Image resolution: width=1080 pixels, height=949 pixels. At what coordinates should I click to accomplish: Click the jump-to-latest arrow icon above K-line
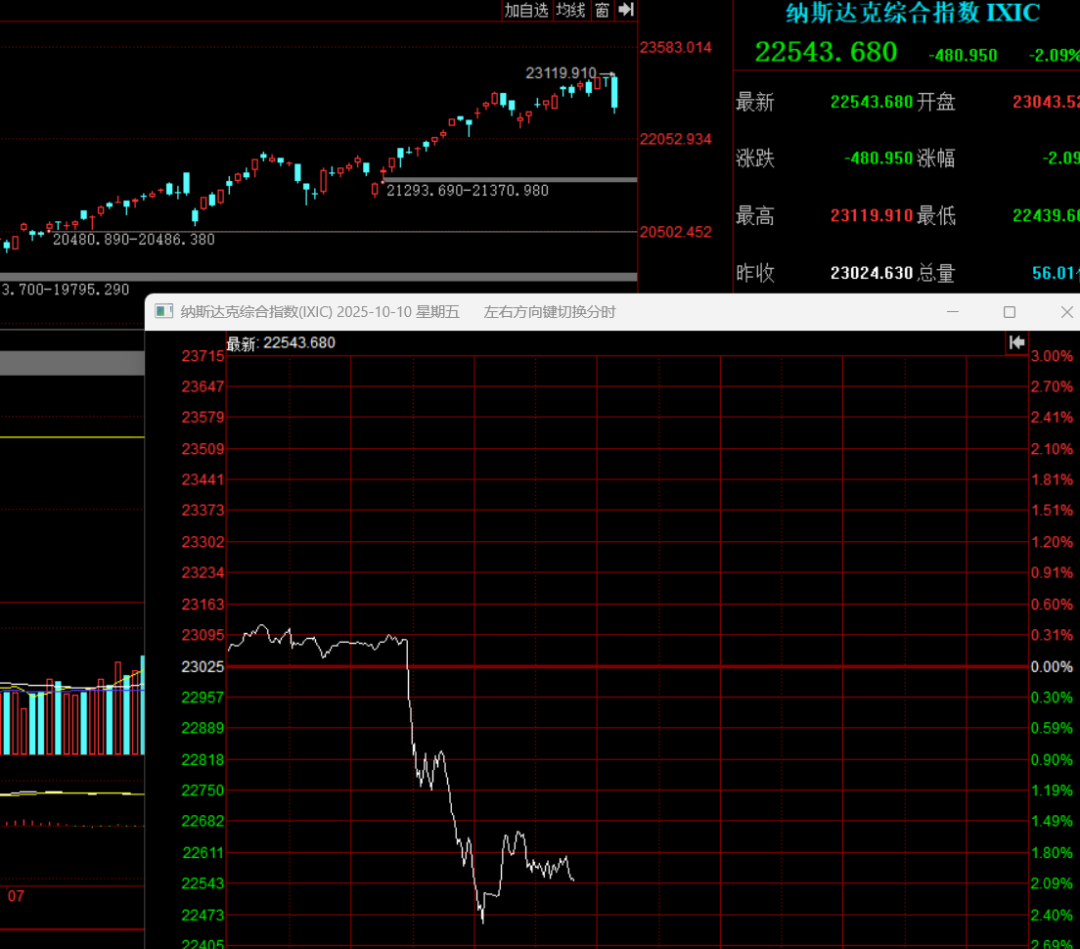tap(626, 10)
